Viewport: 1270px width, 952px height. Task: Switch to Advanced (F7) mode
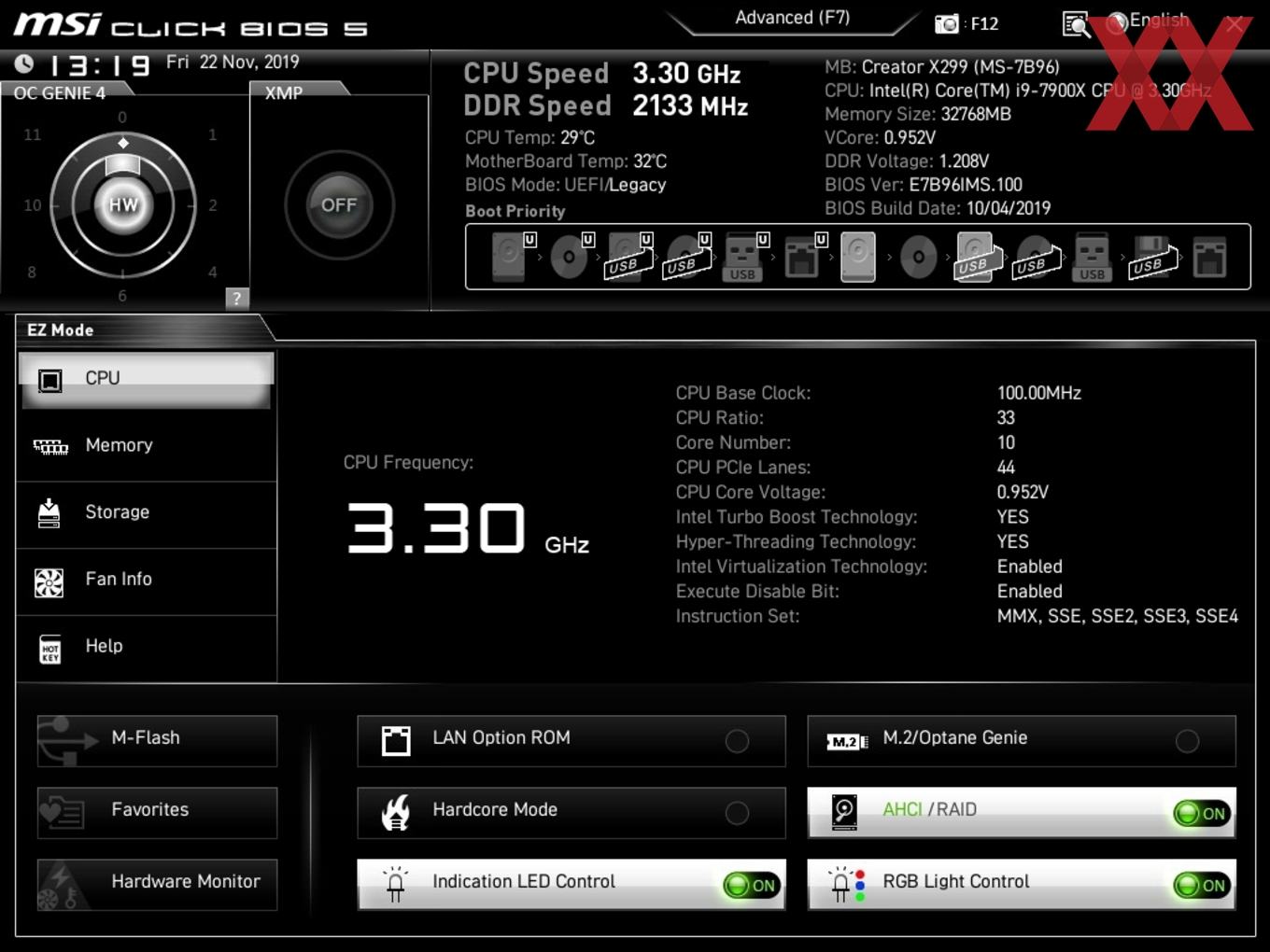[x=792, y=18]
